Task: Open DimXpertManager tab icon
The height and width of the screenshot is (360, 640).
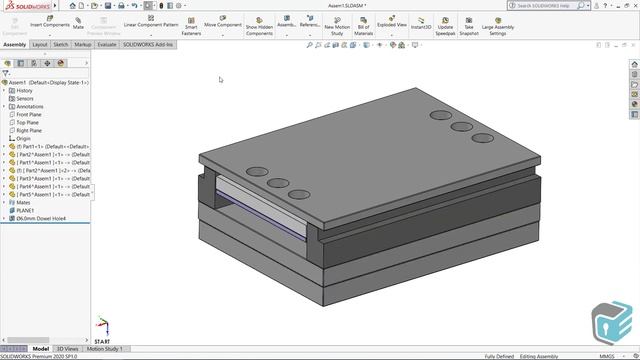Action: pos(47,63)
